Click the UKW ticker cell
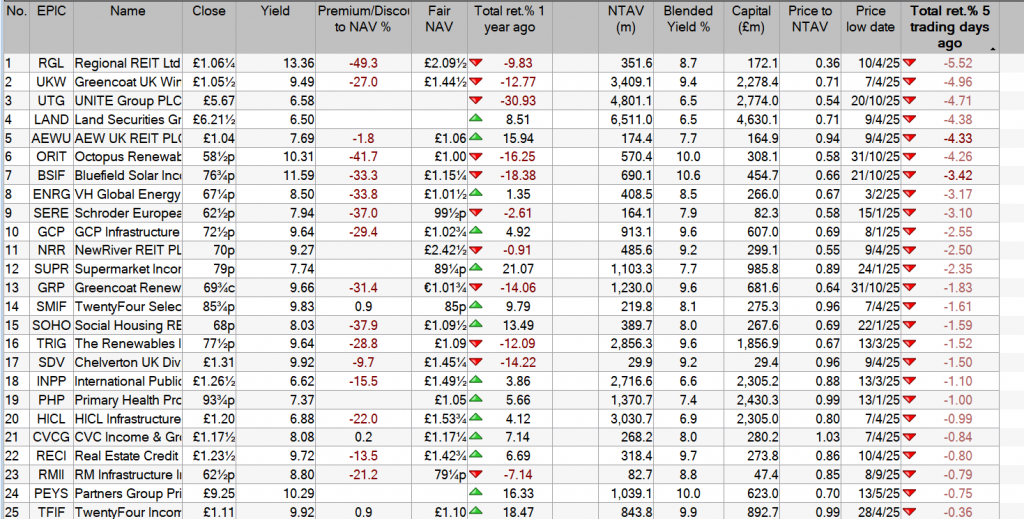The height and width of the screenshot is (519, 1024). 49,82
